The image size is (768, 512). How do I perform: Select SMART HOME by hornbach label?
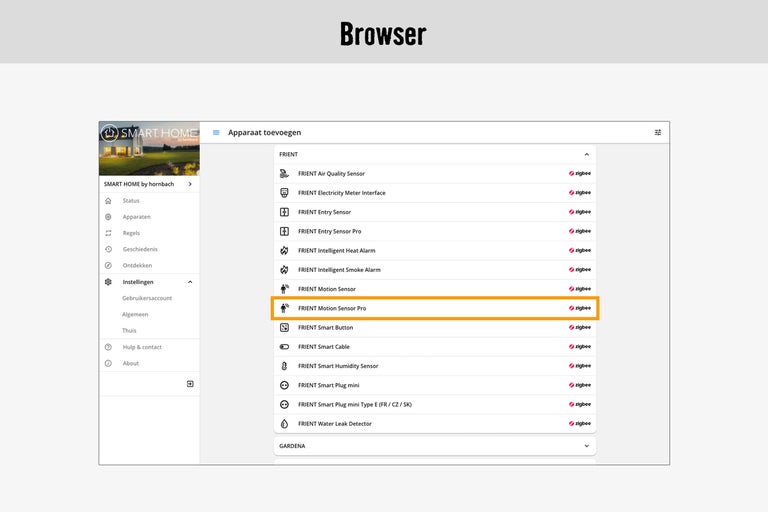click(139, 184)
